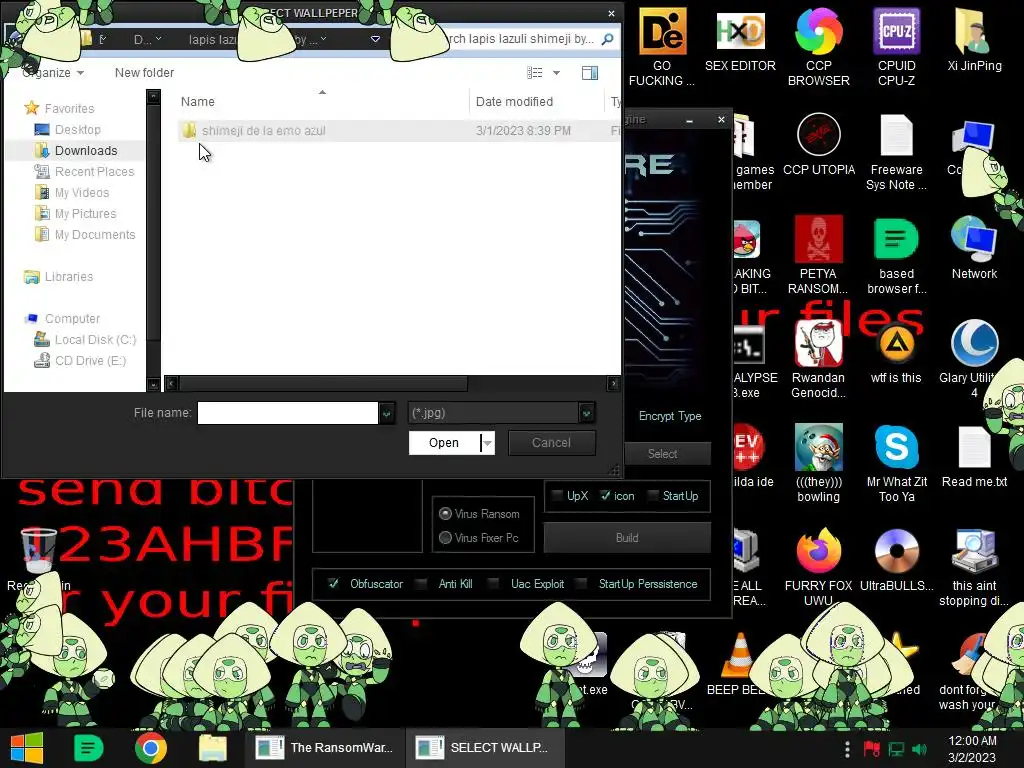Viewport: 1024px width, 768px height.
Task: Launch FURRY FOX UWU Firefox icon
Action: coord(818,567)
